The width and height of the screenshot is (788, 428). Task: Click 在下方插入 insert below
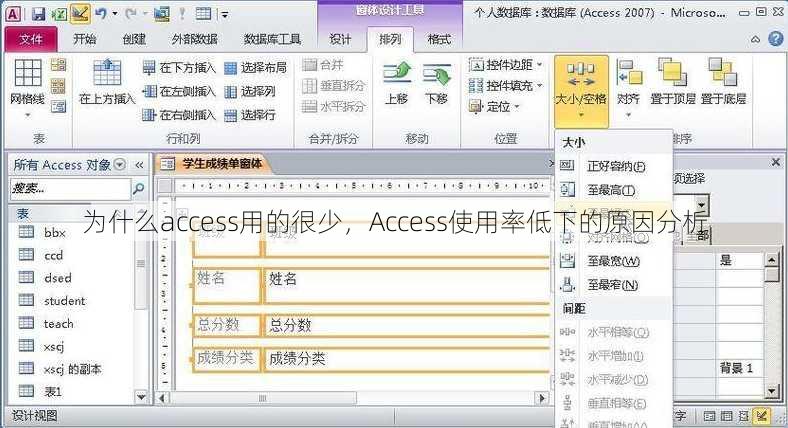[179, 67]
